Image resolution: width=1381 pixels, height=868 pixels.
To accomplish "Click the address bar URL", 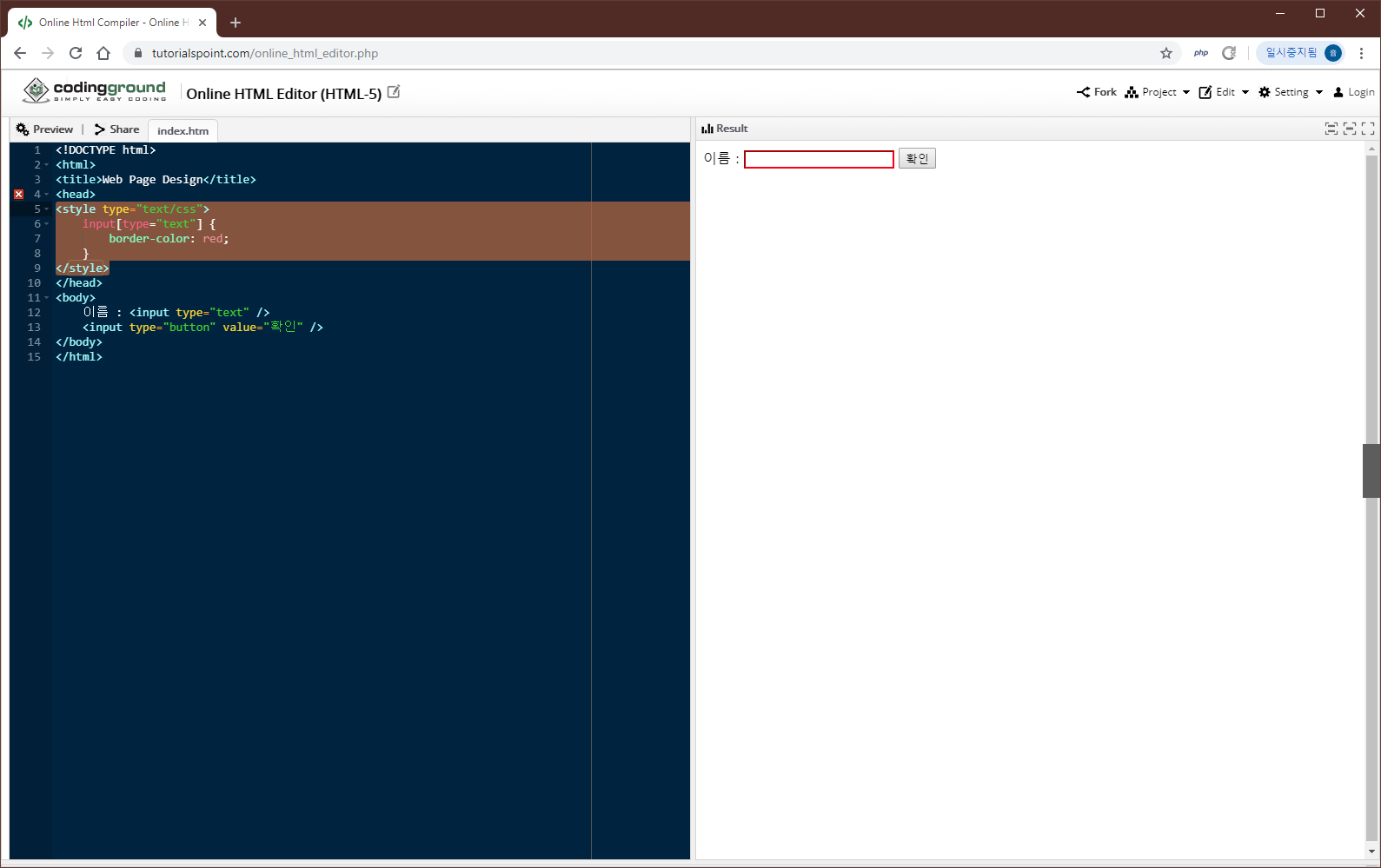I will click(265, 53).
